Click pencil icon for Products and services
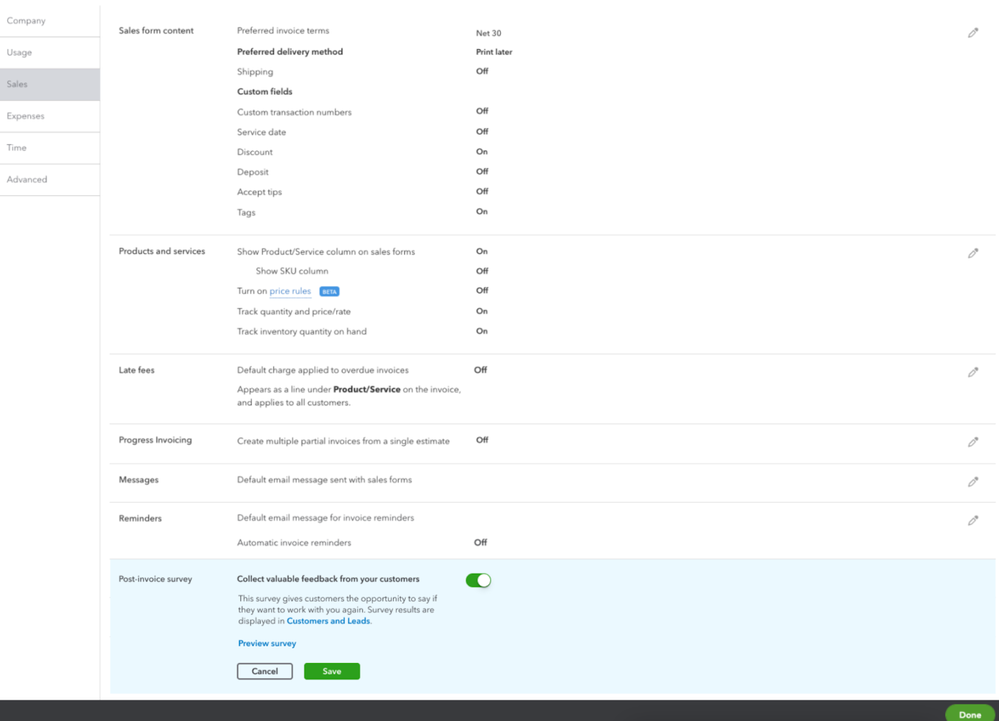This screenshot has height=721, width=999. point(972,253)
